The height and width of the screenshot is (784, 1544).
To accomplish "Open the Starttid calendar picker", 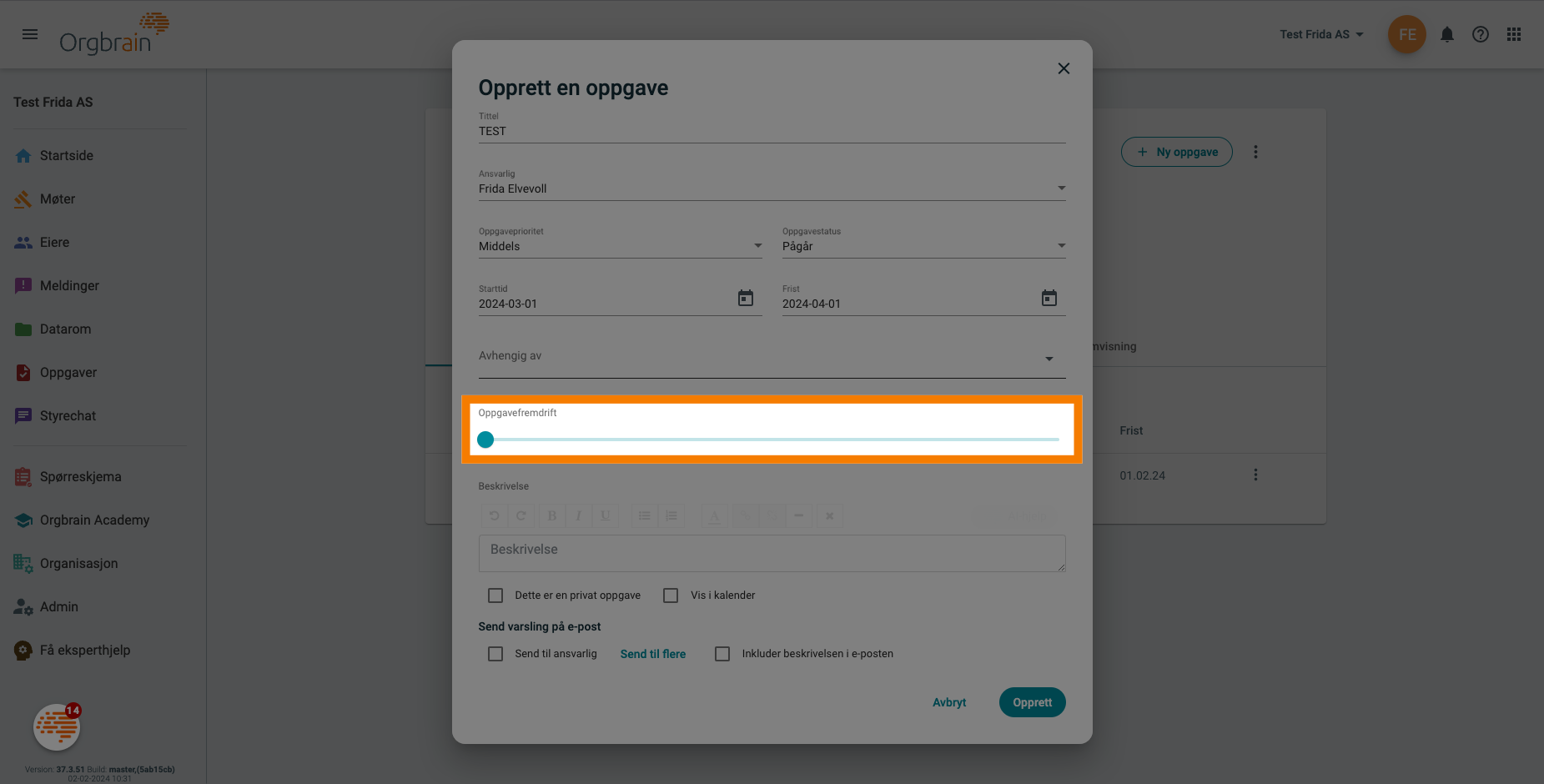I will point(746,298).
